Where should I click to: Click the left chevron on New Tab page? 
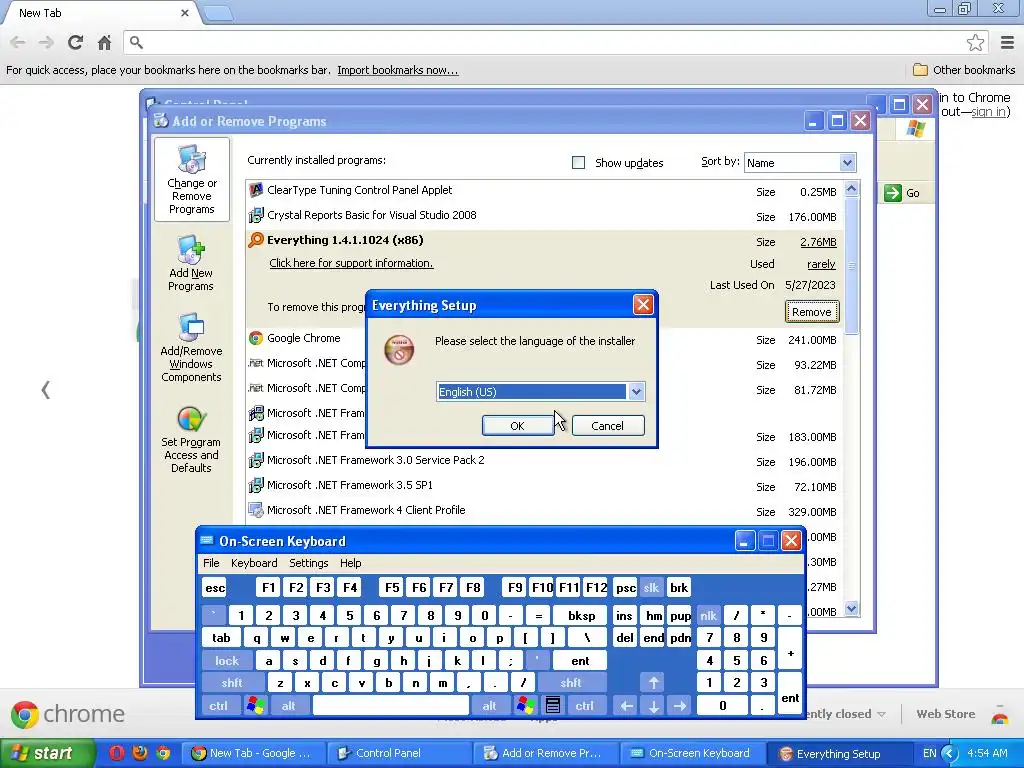[45, 390]
